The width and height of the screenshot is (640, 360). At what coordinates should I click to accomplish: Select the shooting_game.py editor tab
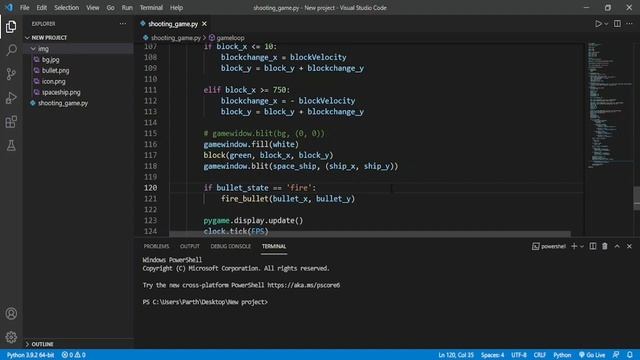(x=173, y=24)
